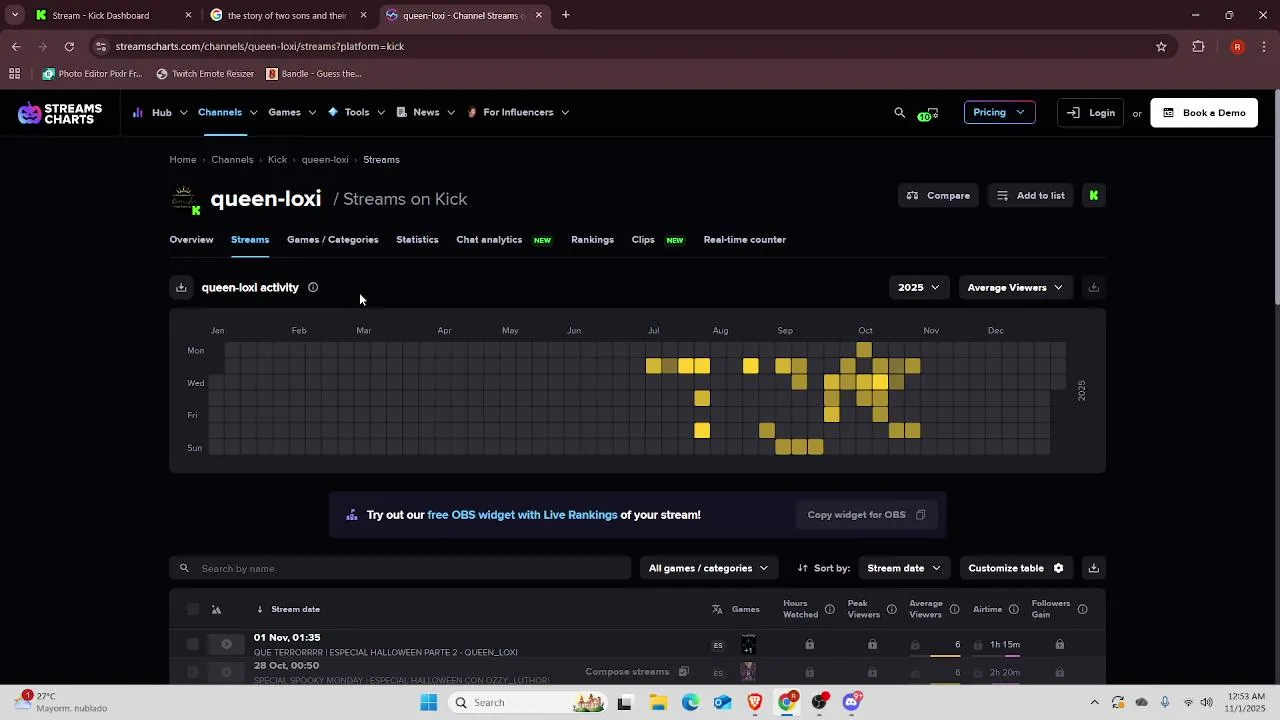Click the live streams counter icon
The height and width of the screenshot is (720, 1280).
(x=928, y=114)
